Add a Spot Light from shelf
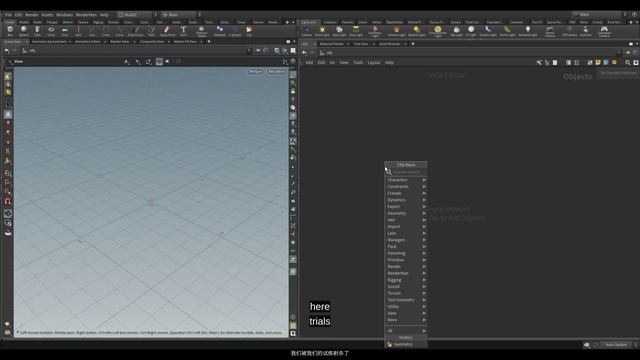Viewport: 640px width, 360px height. tap(339, 31)
